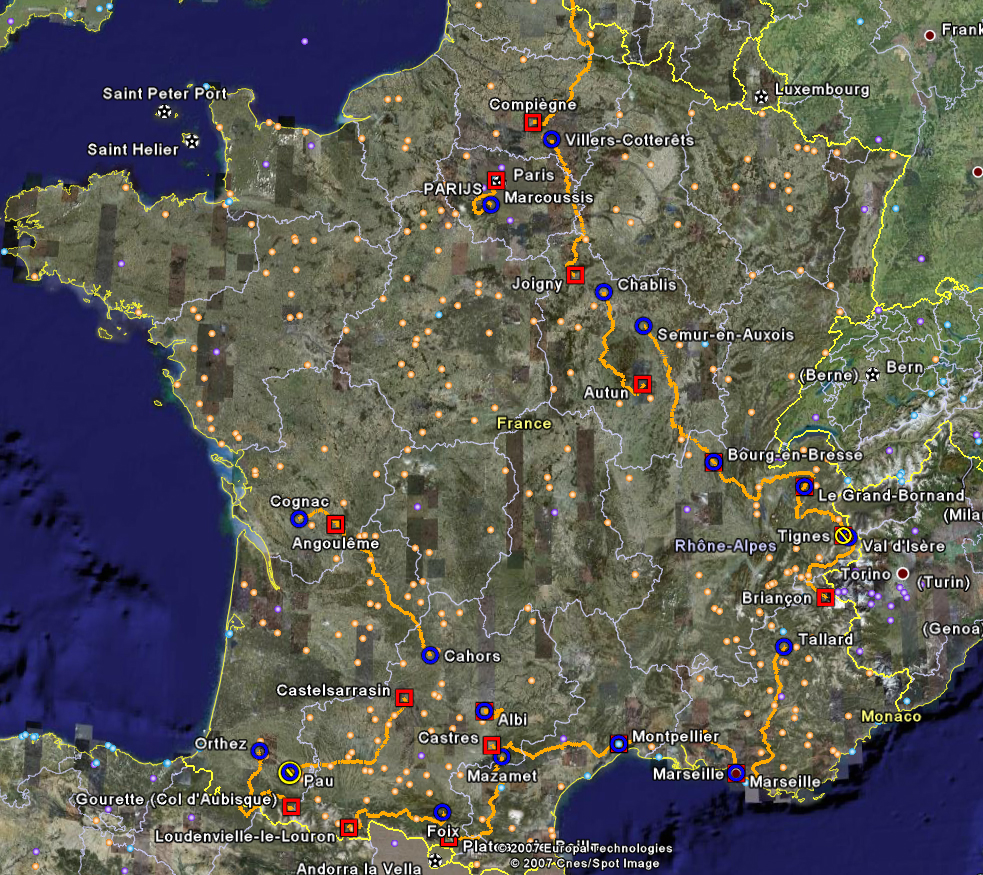Select the Andorra la Vella star icon
Viewport: 983px width, 875px height.
coord(436,861)
